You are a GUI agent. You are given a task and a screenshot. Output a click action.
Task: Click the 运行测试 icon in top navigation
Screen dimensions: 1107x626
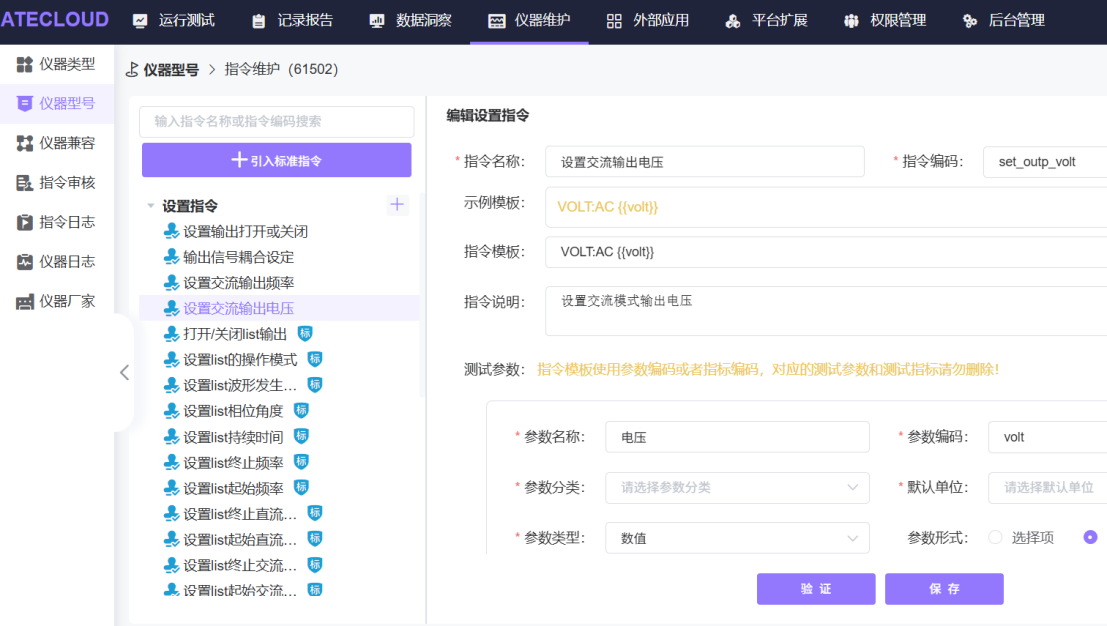coord(140,21)
